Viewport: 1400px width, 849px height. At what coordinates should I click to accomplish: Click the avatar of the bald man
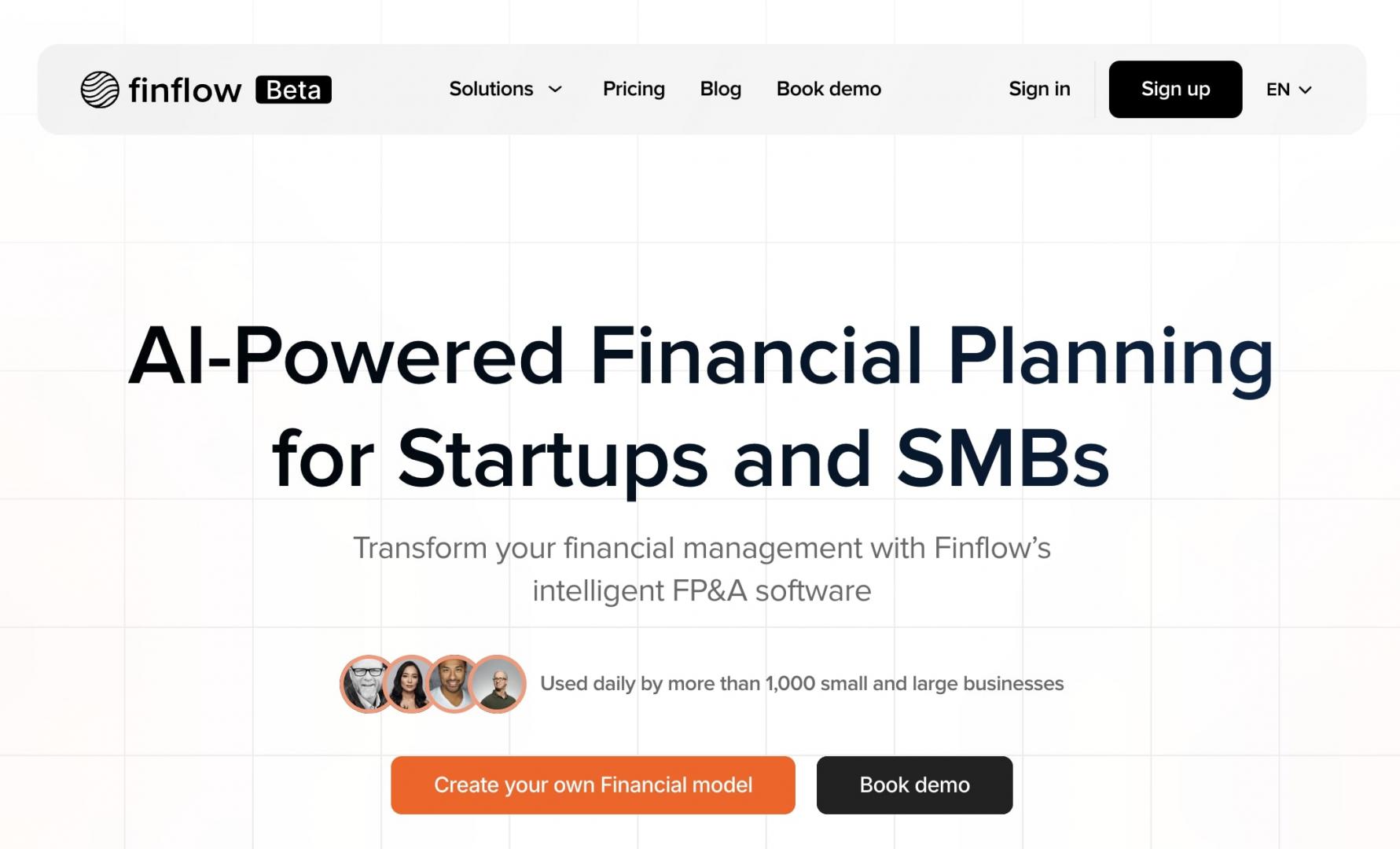pyautogui.click(x=498, y=684)
